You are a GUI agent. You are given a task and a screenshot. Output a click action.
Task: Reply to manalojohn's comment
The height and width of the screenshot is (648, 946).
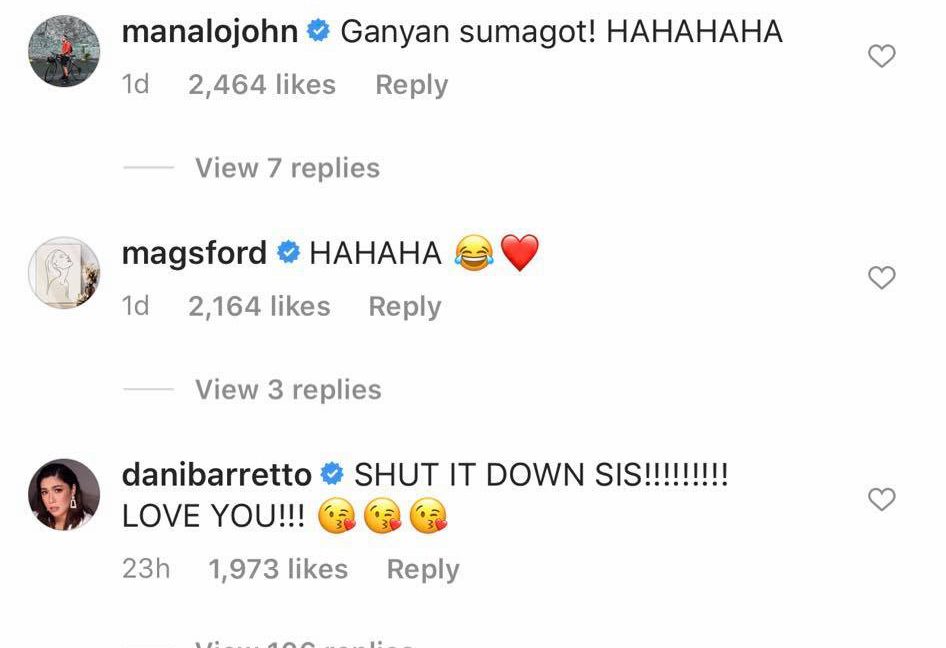click(411, 84)
